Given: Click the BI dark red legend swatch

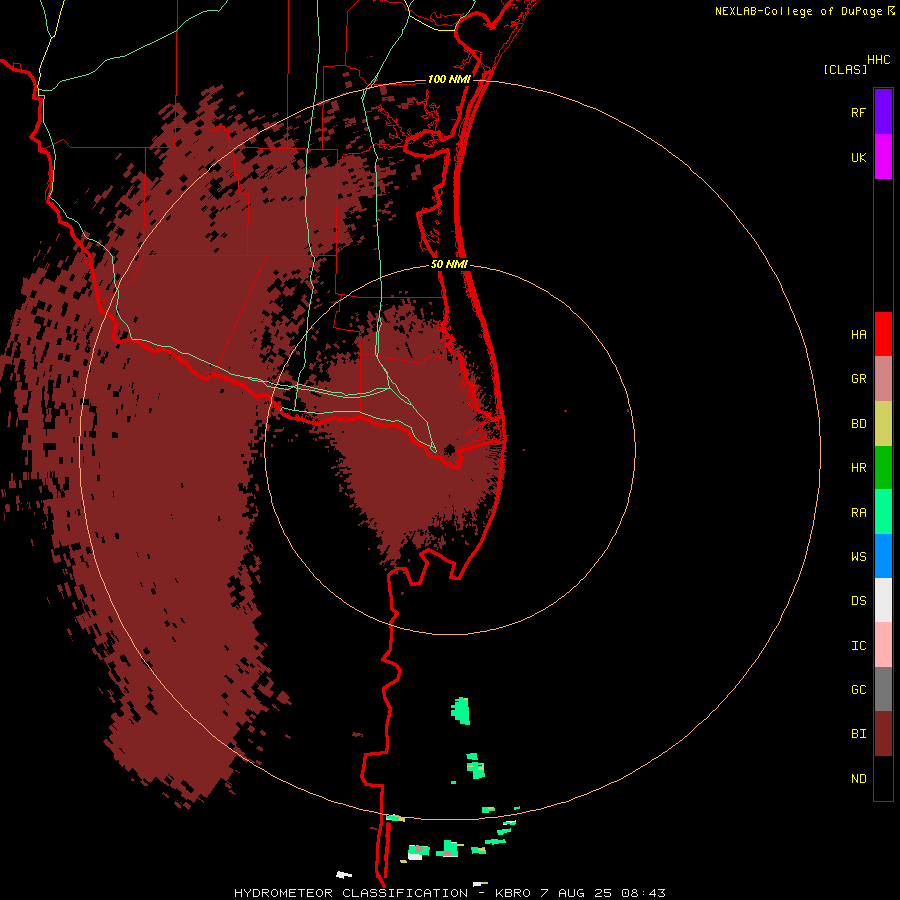Looking at the screenshot, I should 883,734.
